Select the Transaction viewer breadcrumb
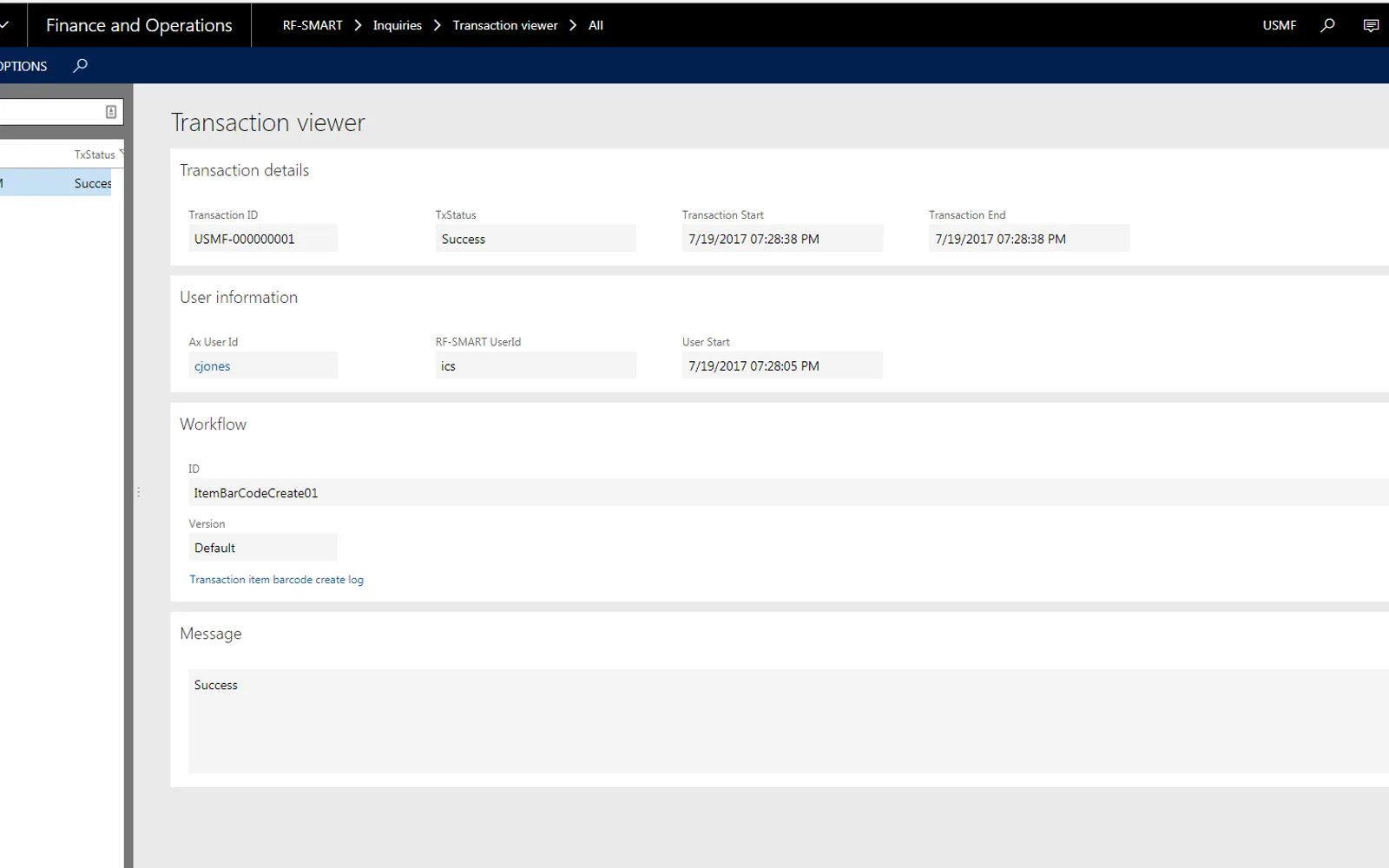1389x868 pixels. point(505,25)
